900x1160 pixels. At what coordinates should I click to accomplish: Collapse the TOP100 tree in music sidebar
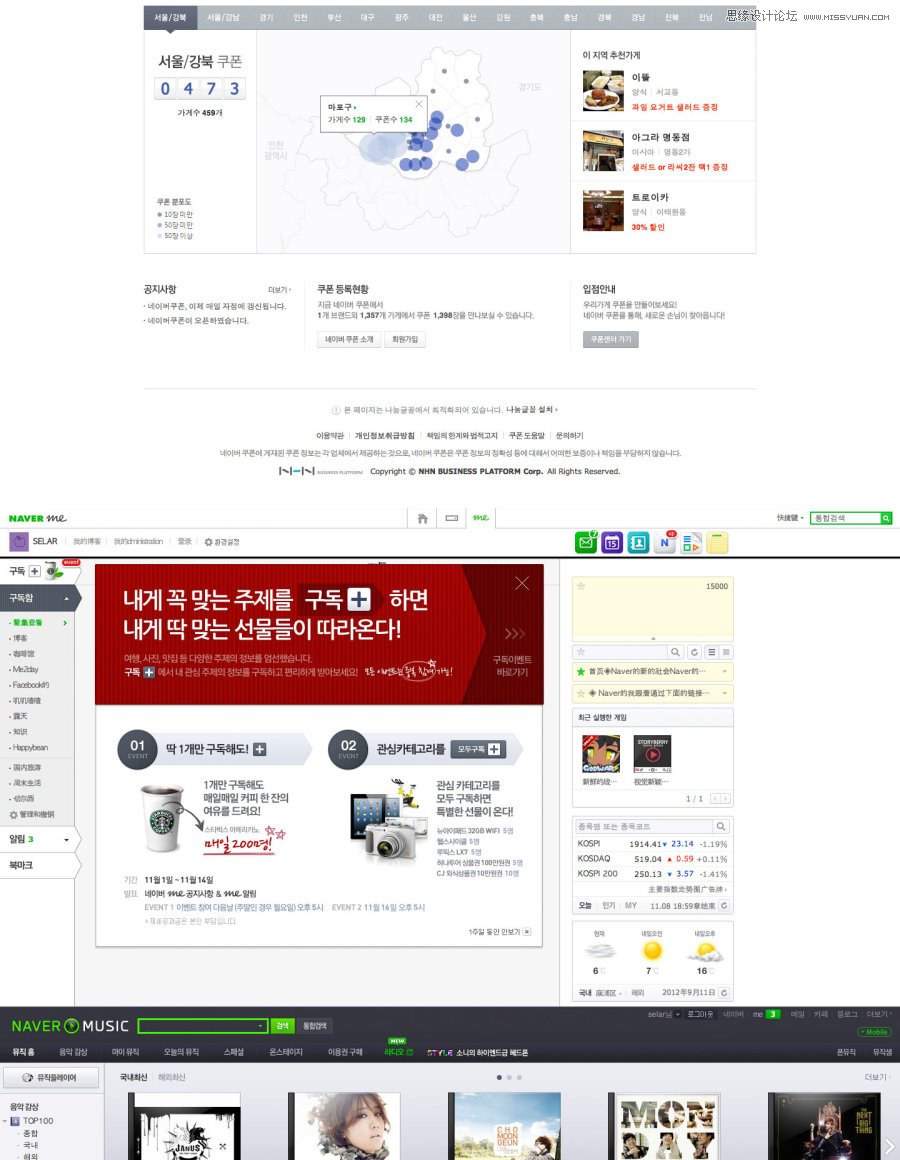point(5,1121)
